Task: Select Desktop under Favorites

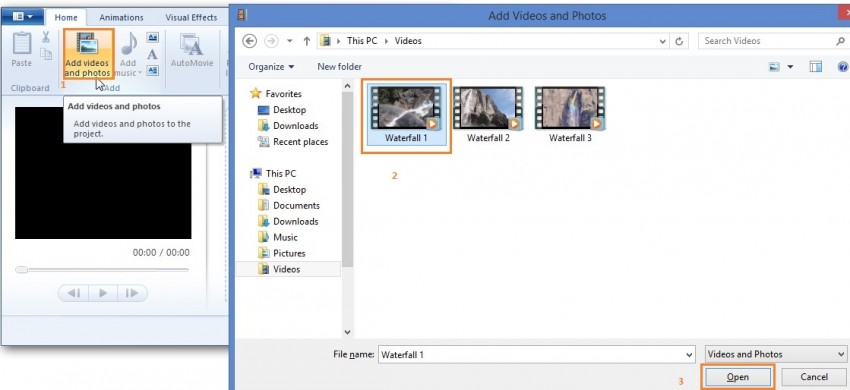Action: pyautogui.click(x=282, y=110)
